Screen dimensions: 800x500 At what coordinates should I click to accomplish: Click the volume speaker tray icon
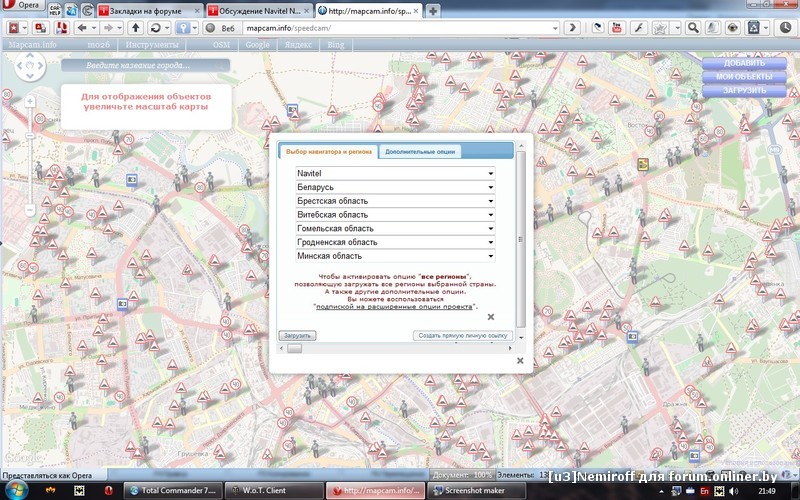(x=734, y=491)
